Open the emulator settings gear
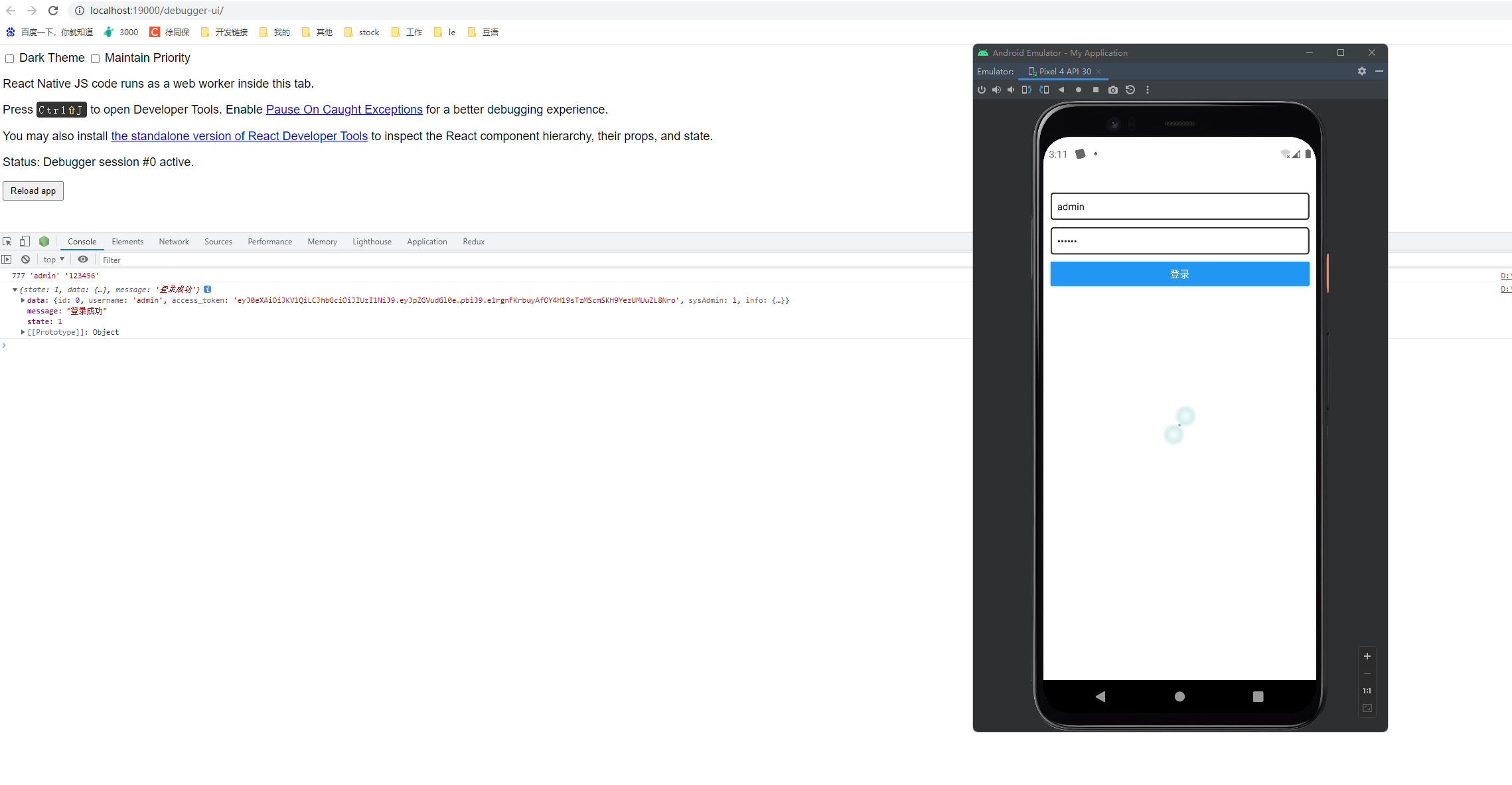Viewport: 1512px width, 785px height. pyautogui.click(x=1362, y=71)
